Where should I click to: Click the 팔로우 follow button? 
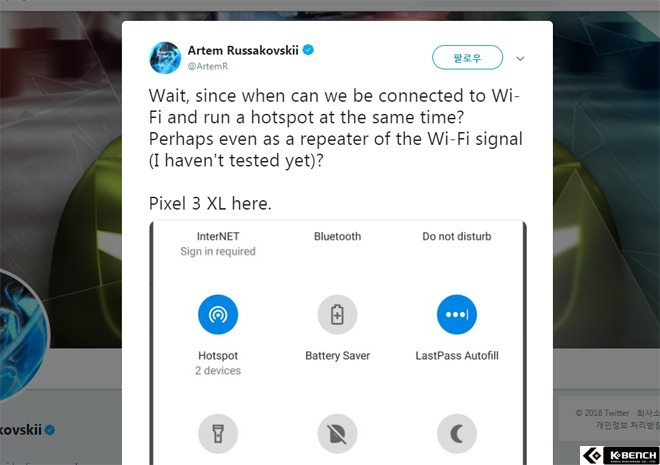click(467, 57)
